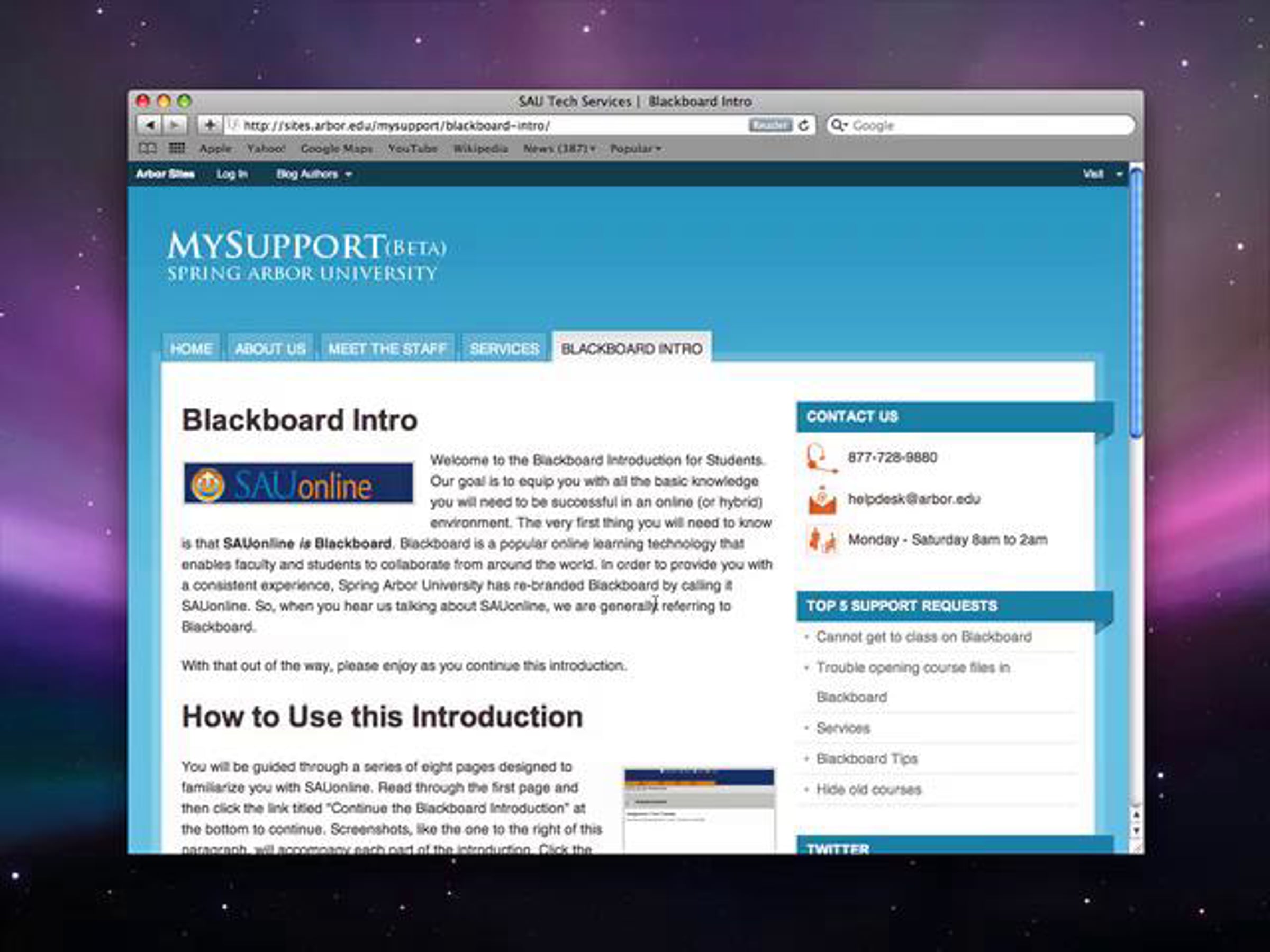This screenshot has height=952, width=1270.
Task: Click the Blackboard Intro page heading
Action: (x=299, y=419)
